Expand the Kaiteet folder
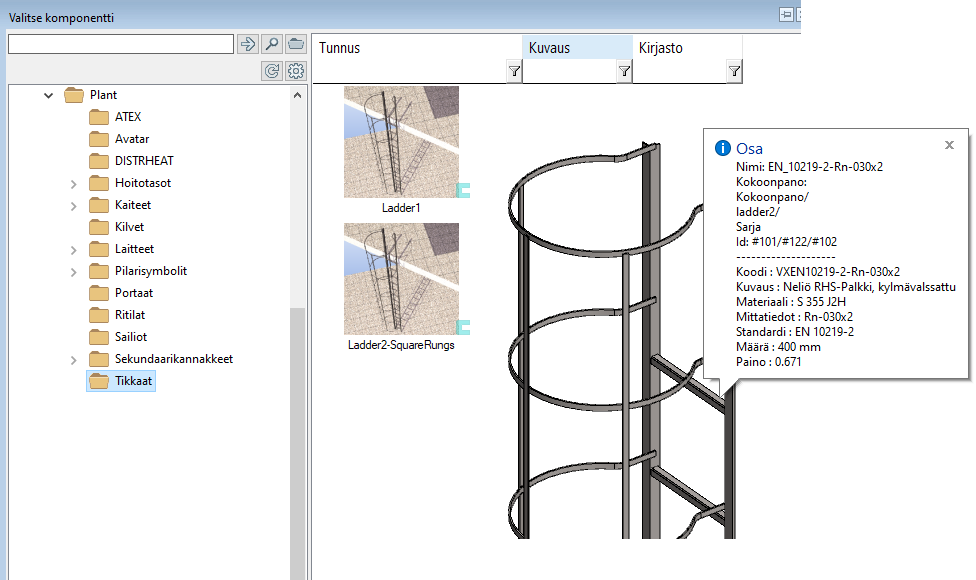The width and height of the screenshot is (976, 580). click(x=73, y=205)
